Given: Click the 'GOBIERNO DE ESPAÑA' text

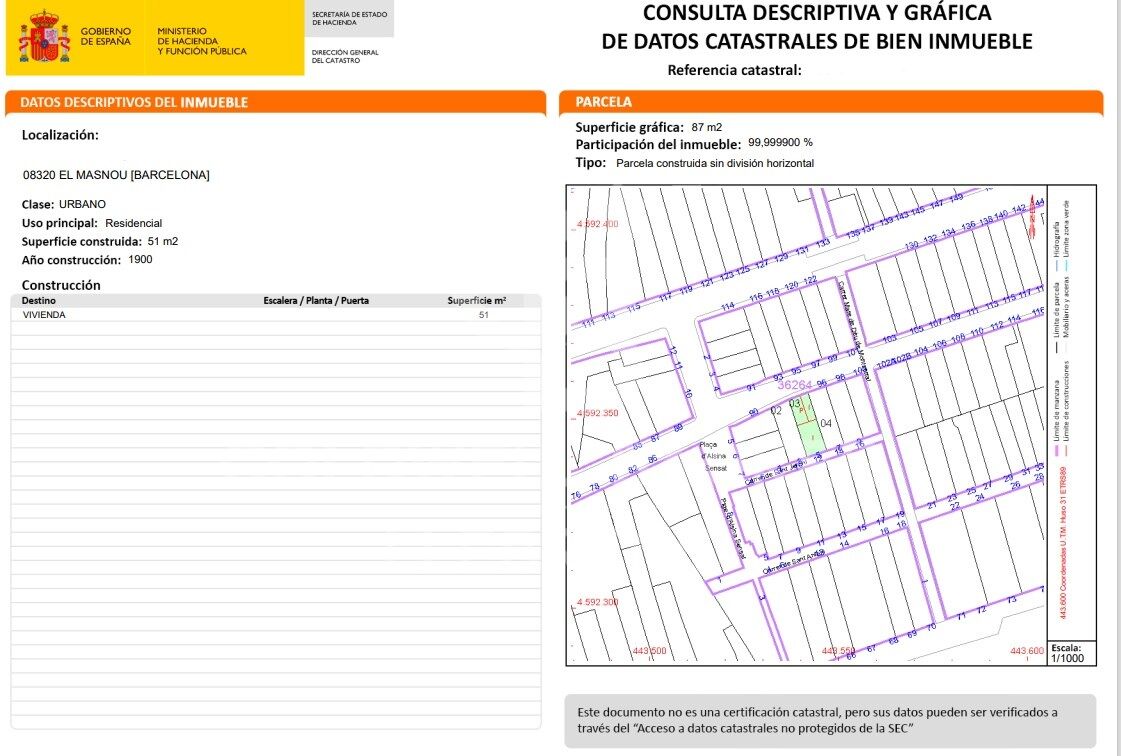Looking at the screenshot, I should tap(106, 36).
